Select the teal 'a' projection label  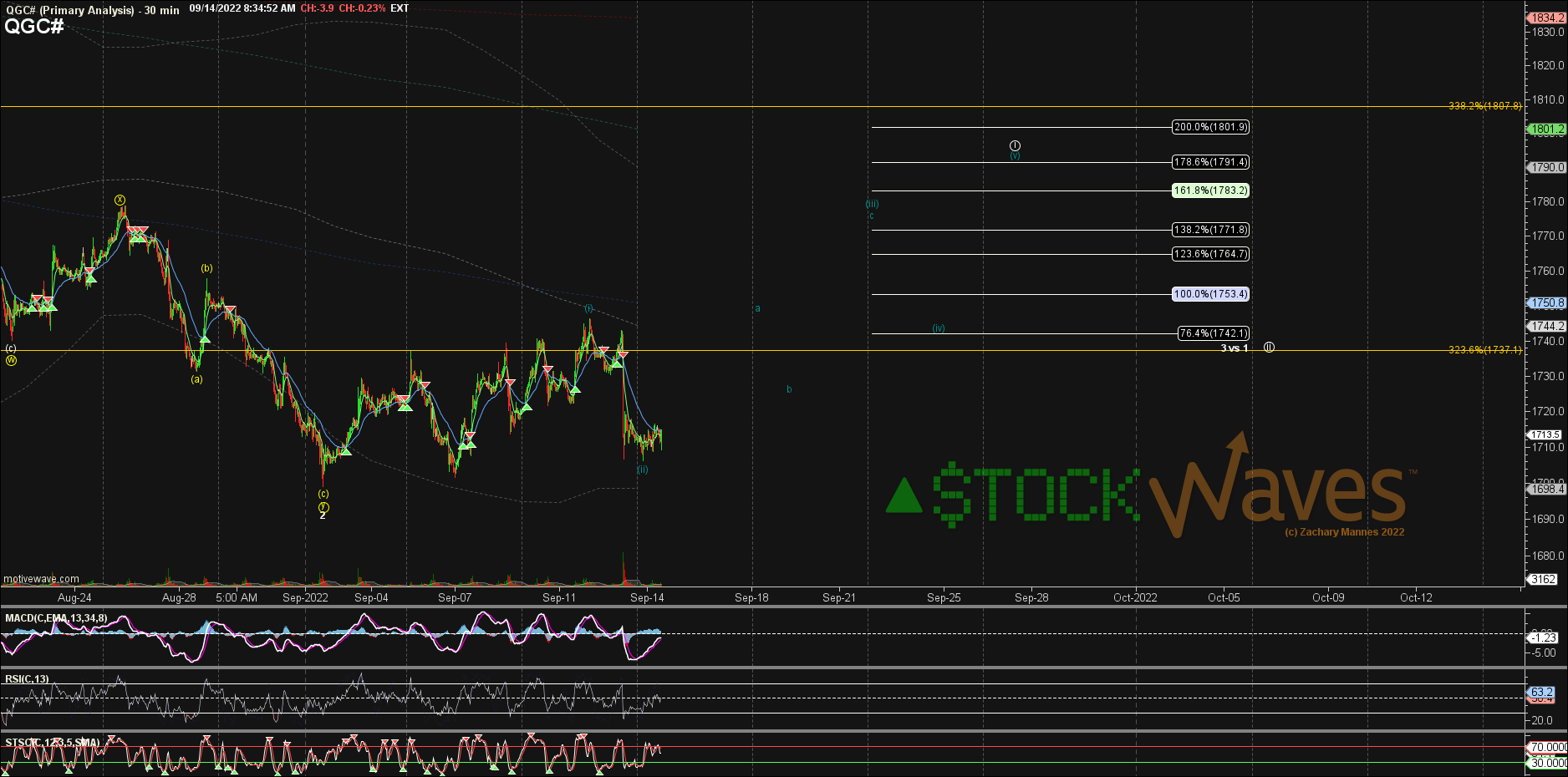point(758,308)
